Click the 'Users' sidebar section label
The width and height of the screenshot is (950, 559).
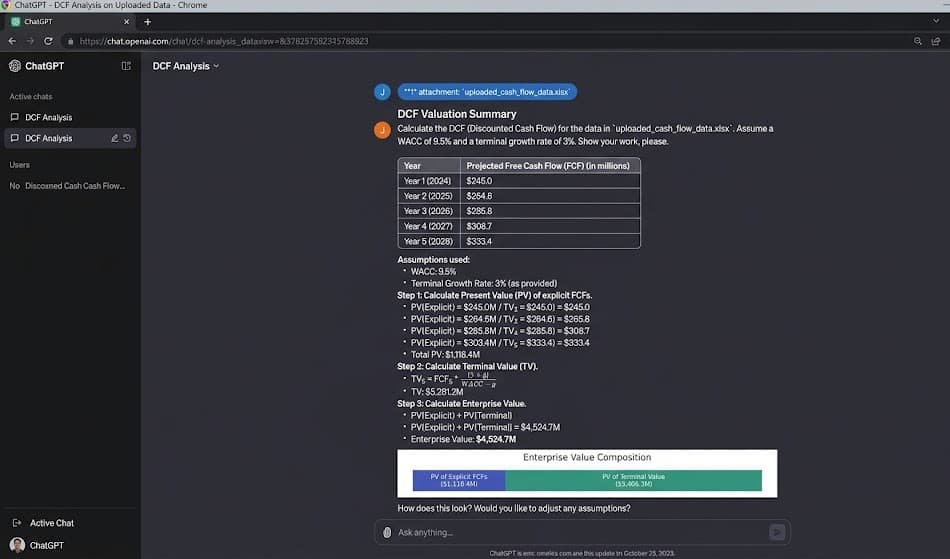tap(19, 165)
